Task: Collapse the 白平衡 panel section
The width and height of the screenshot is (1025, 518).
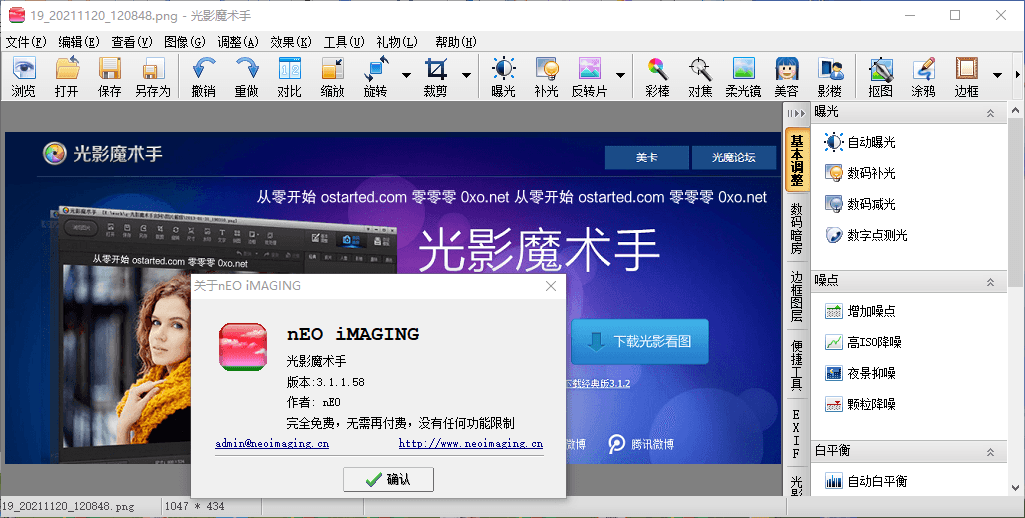Action: [x=990, y=452]
